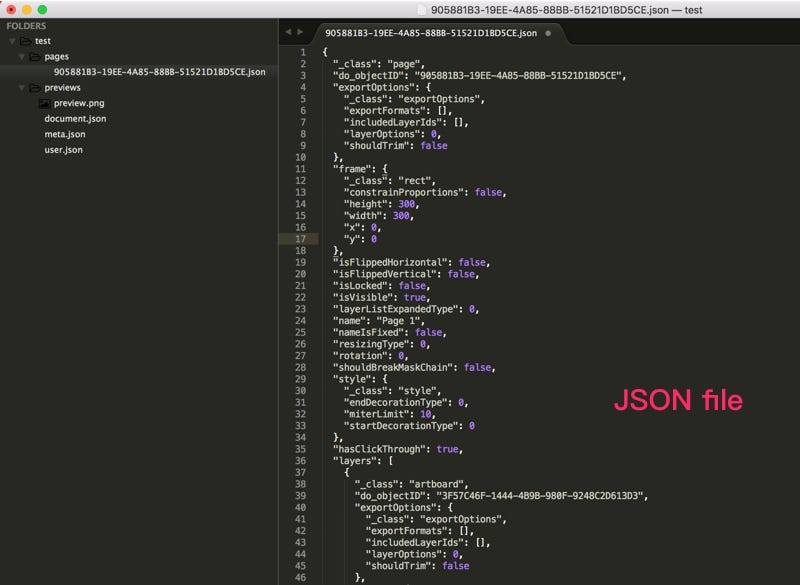Screen dimensions: 800x585
Task: Click the "constrainProportions" key
Action: (405, 192)
